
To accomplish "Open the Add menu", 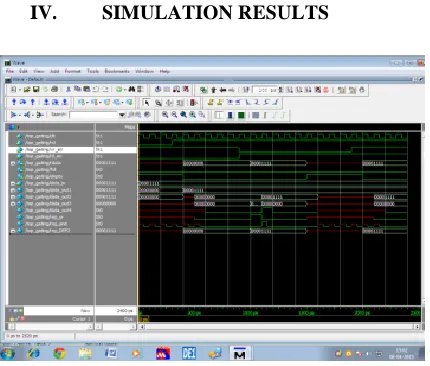I will coord(54,71).
